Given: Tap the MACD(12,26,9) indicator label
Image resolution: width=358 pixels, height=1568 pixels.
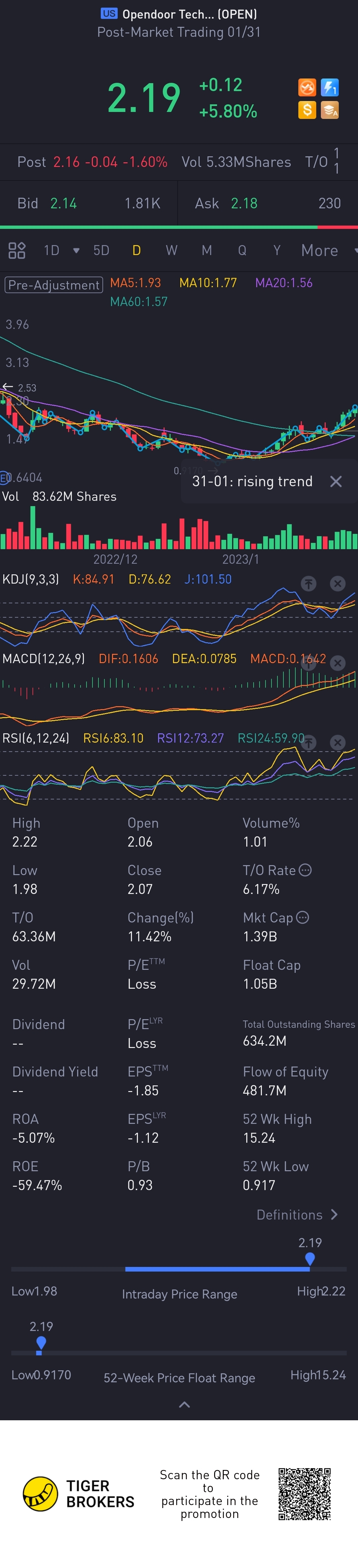Looking at the screenshot, I should point(43,658).
